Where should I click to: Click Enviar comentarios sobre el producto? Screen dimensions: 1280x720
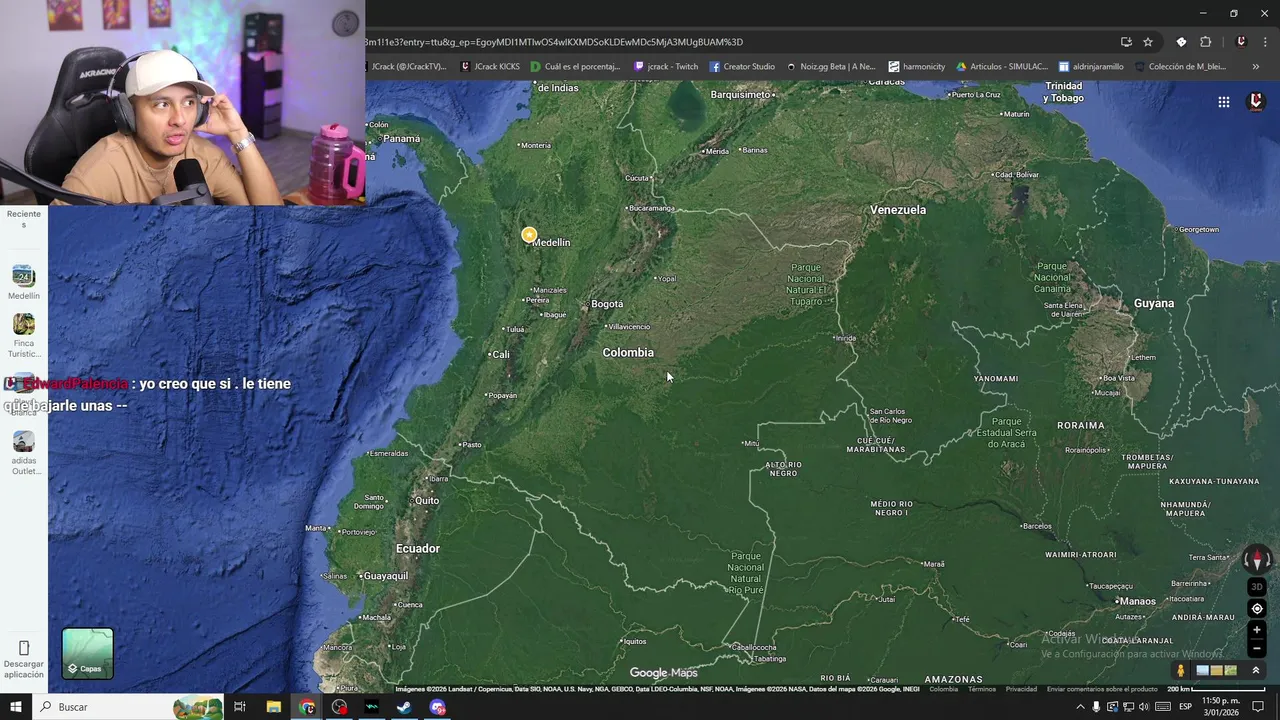pos(1102,689)
